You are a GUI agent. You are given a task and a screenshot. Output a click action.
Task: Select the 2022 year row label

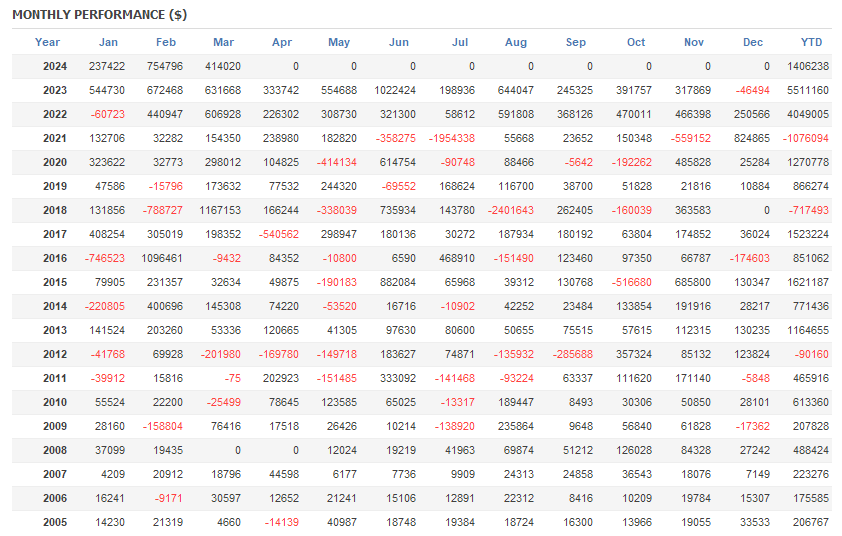coord(55,114)
